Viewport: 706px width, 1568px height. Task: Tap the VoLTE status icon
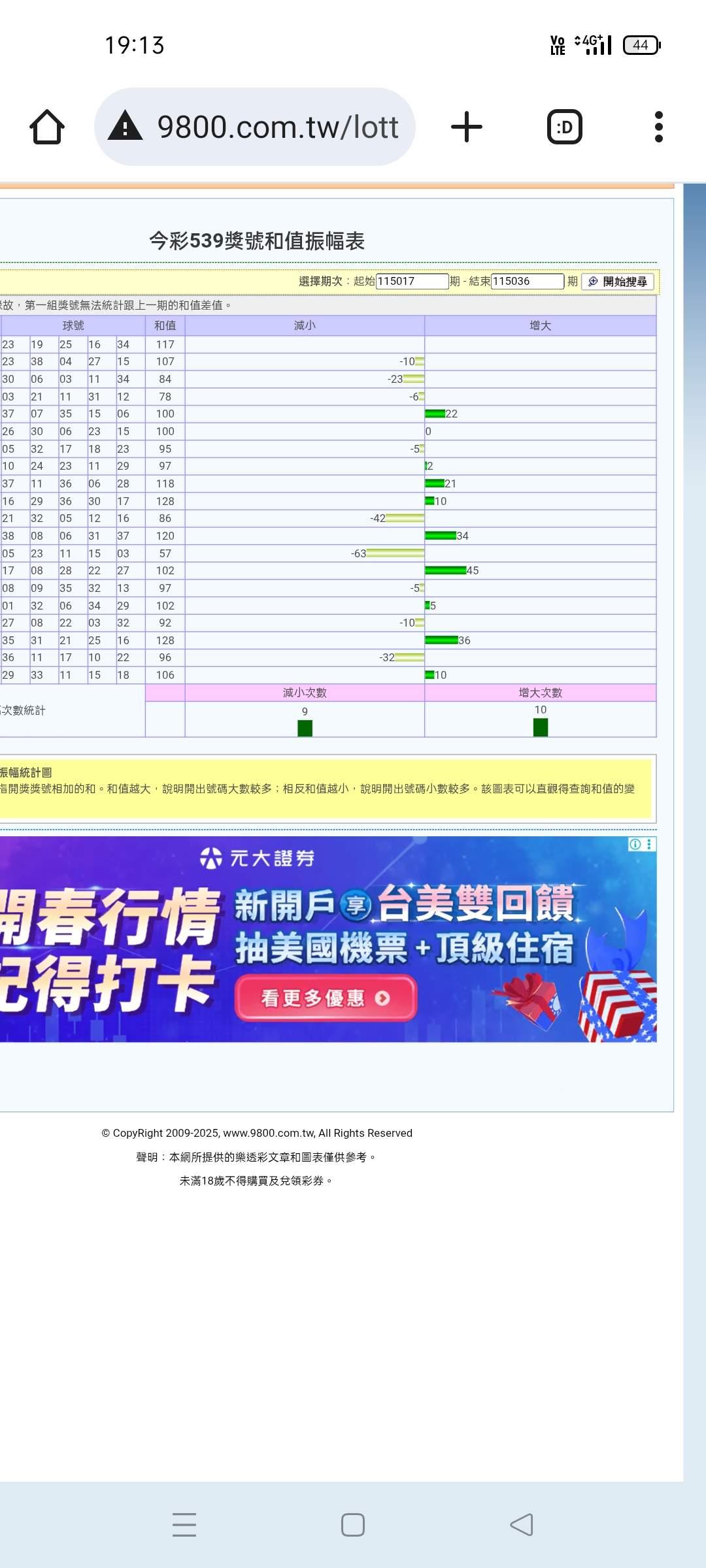[558, 45]
